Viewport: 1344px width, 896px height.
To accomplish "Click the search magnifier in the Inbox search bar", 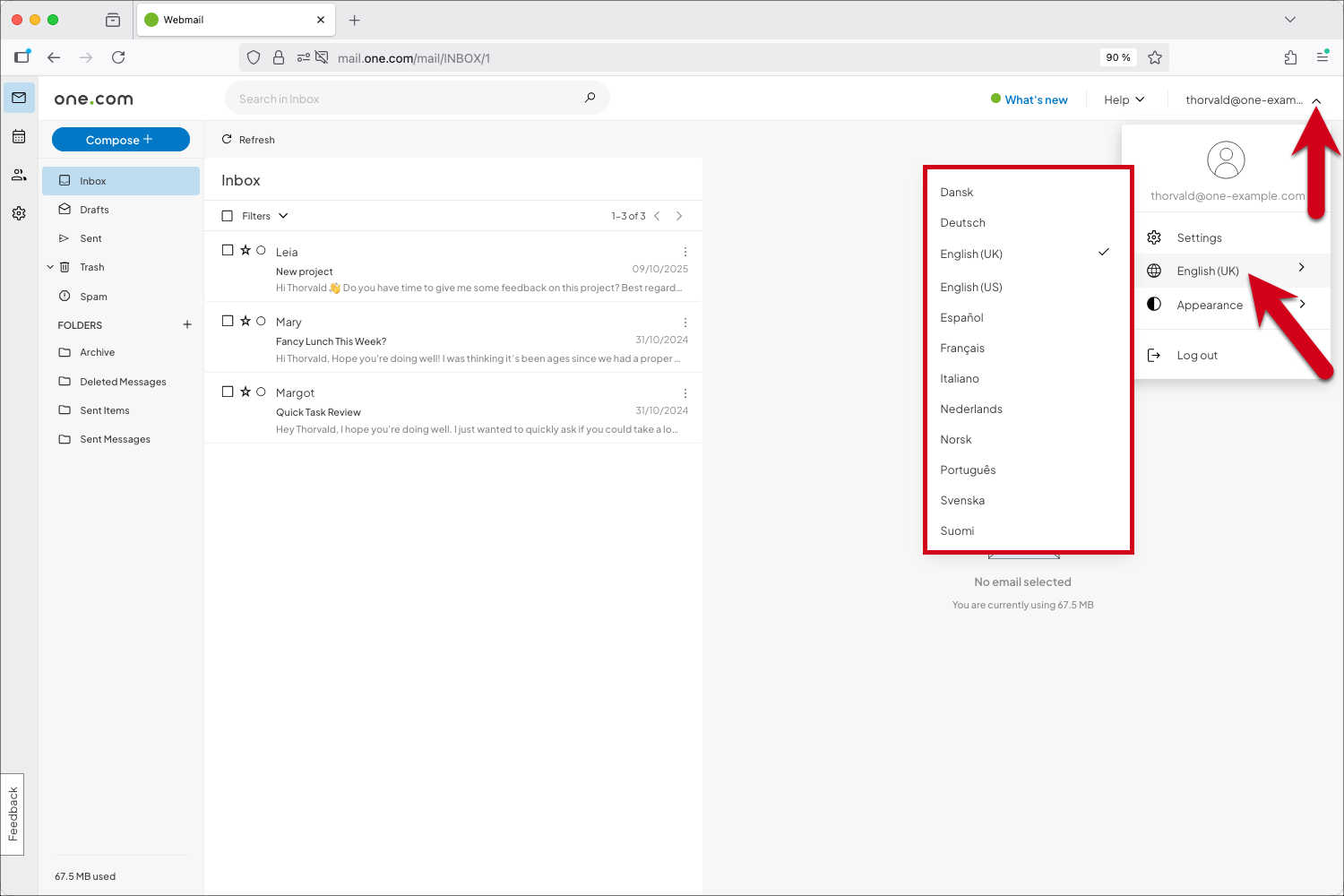I will (590, 98).
